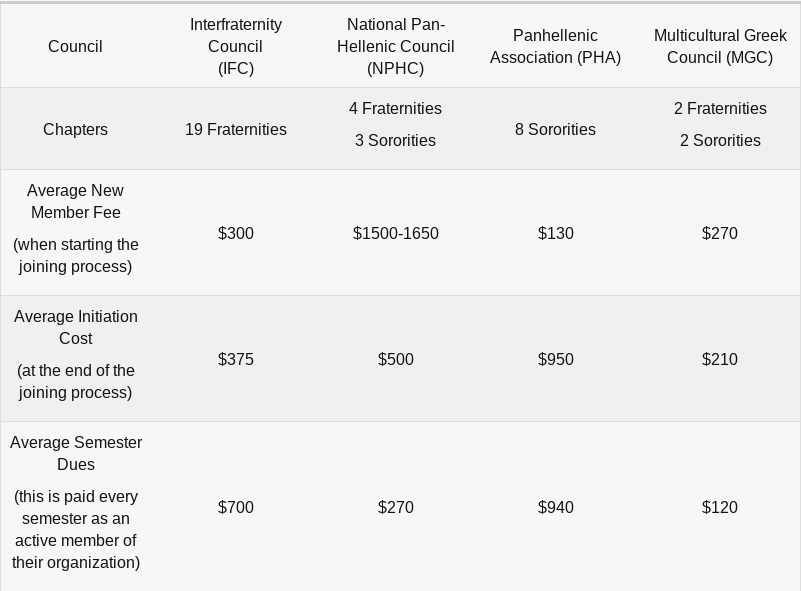Select the Multicultural Greek Council (MGC) header
Viewport: 801px width, 591px height.
tap(720, 46)
